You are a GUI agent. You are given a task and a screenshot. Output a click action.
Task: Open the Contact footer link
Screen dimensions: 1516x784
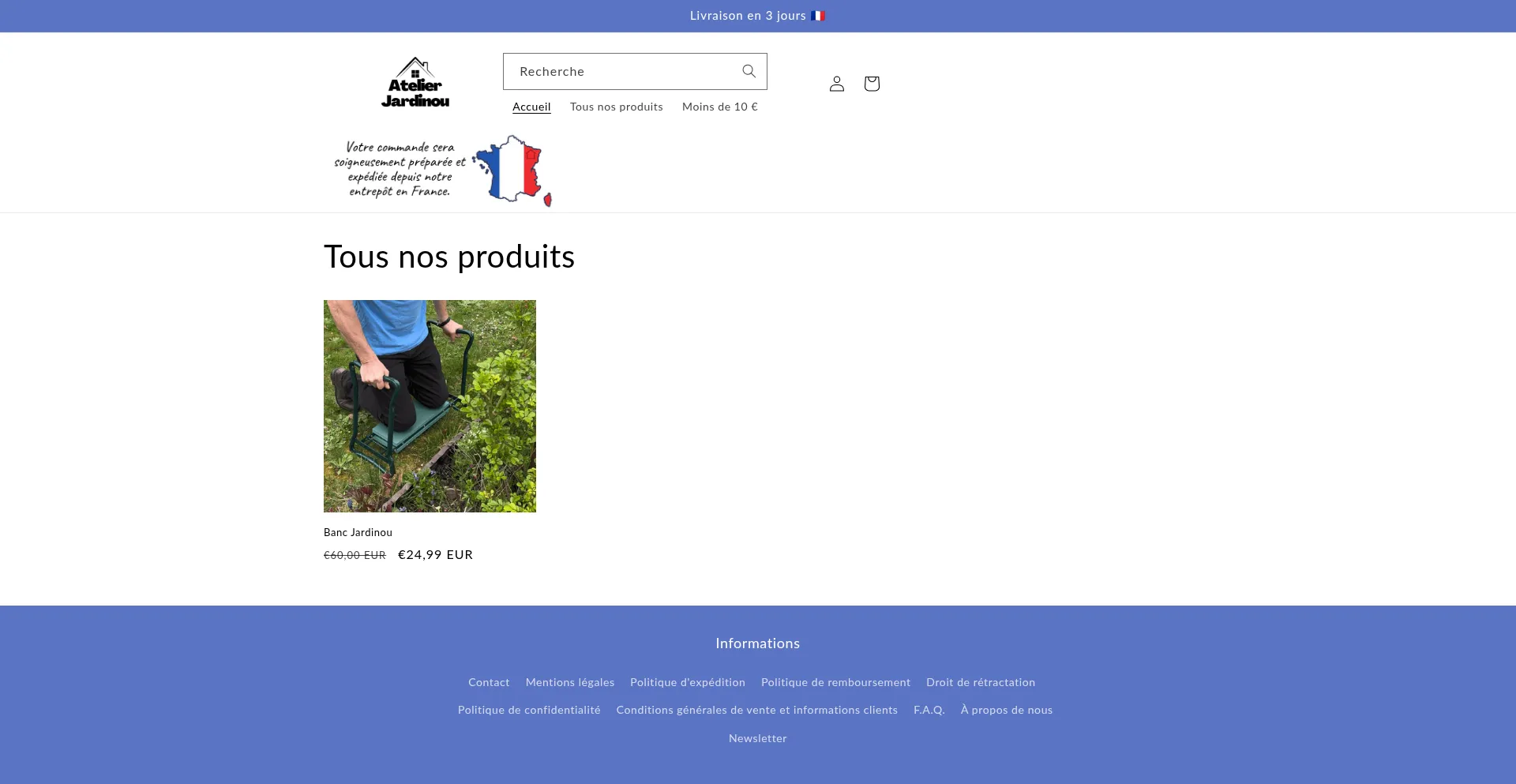point(489,682)
